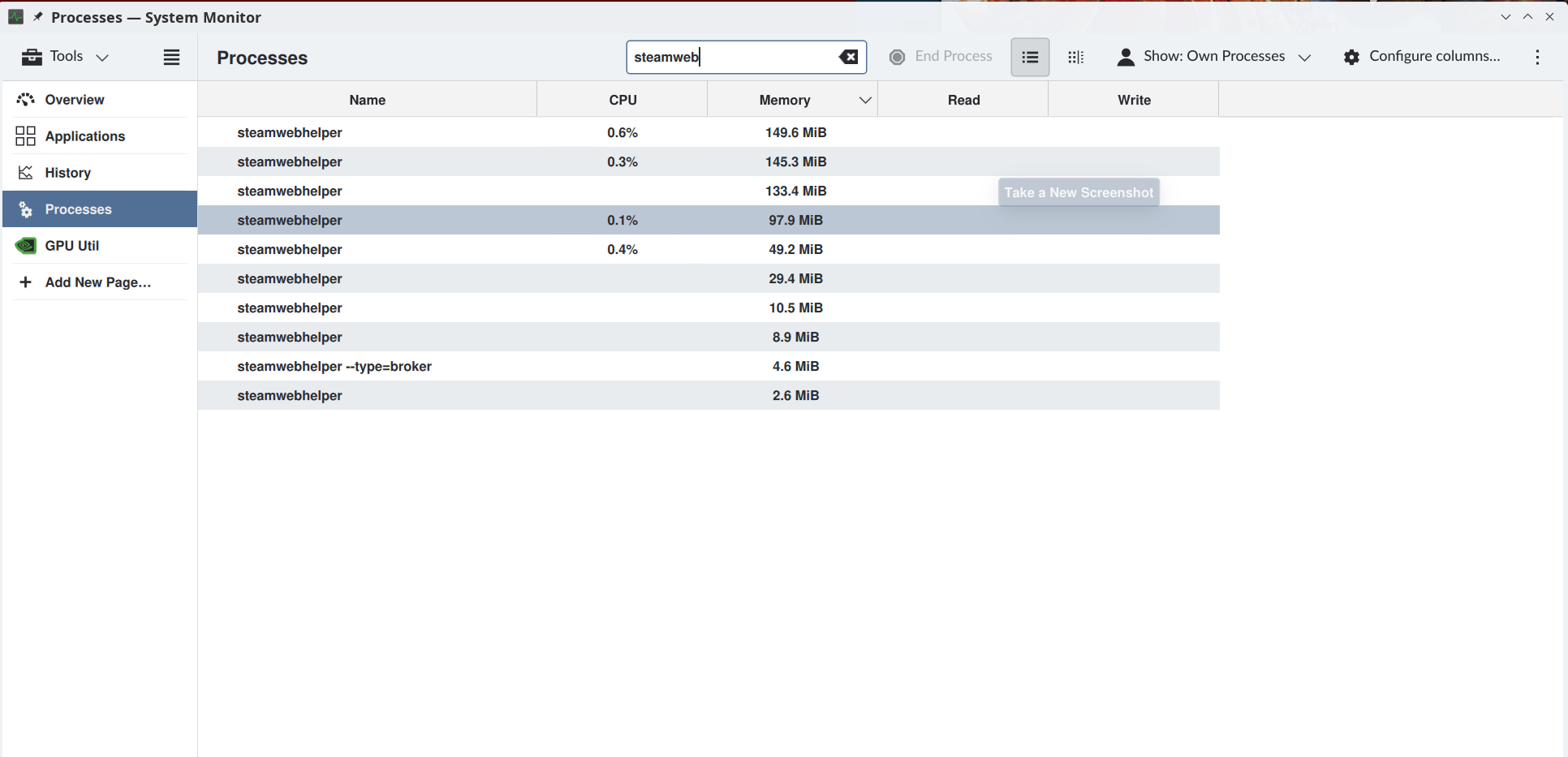Open the kebab overflow menu
The width and height of the screenshot is (1568, 757).
[1537, 57]
